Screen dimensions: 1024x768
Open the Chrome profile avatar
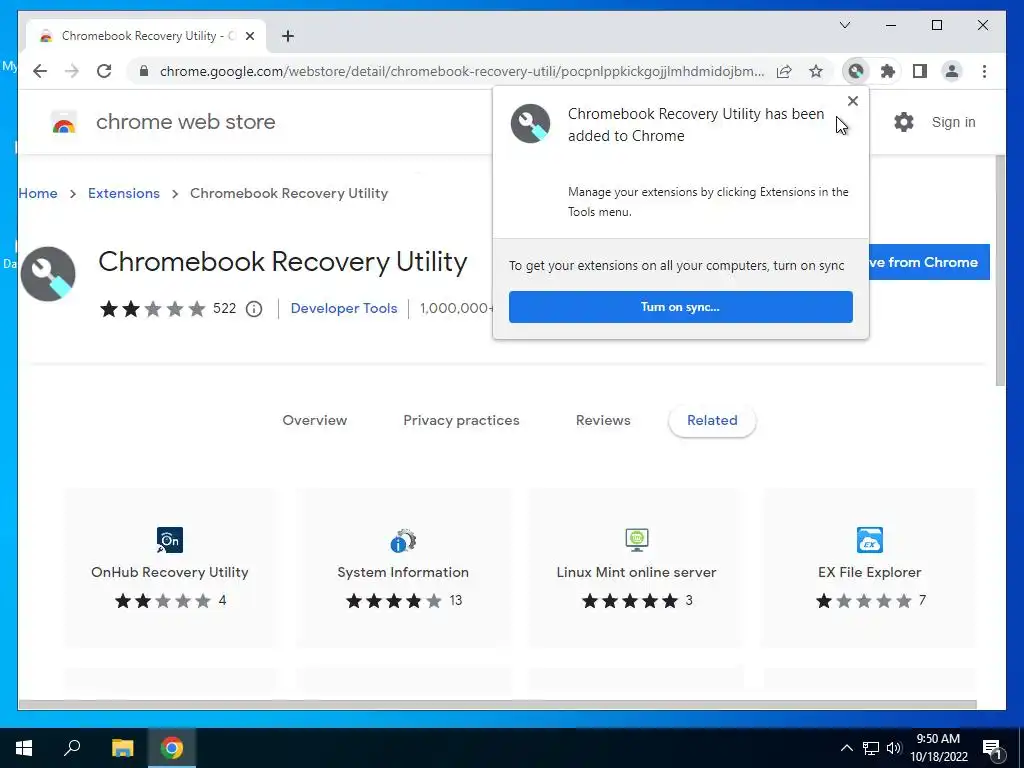tap(952, 71)
